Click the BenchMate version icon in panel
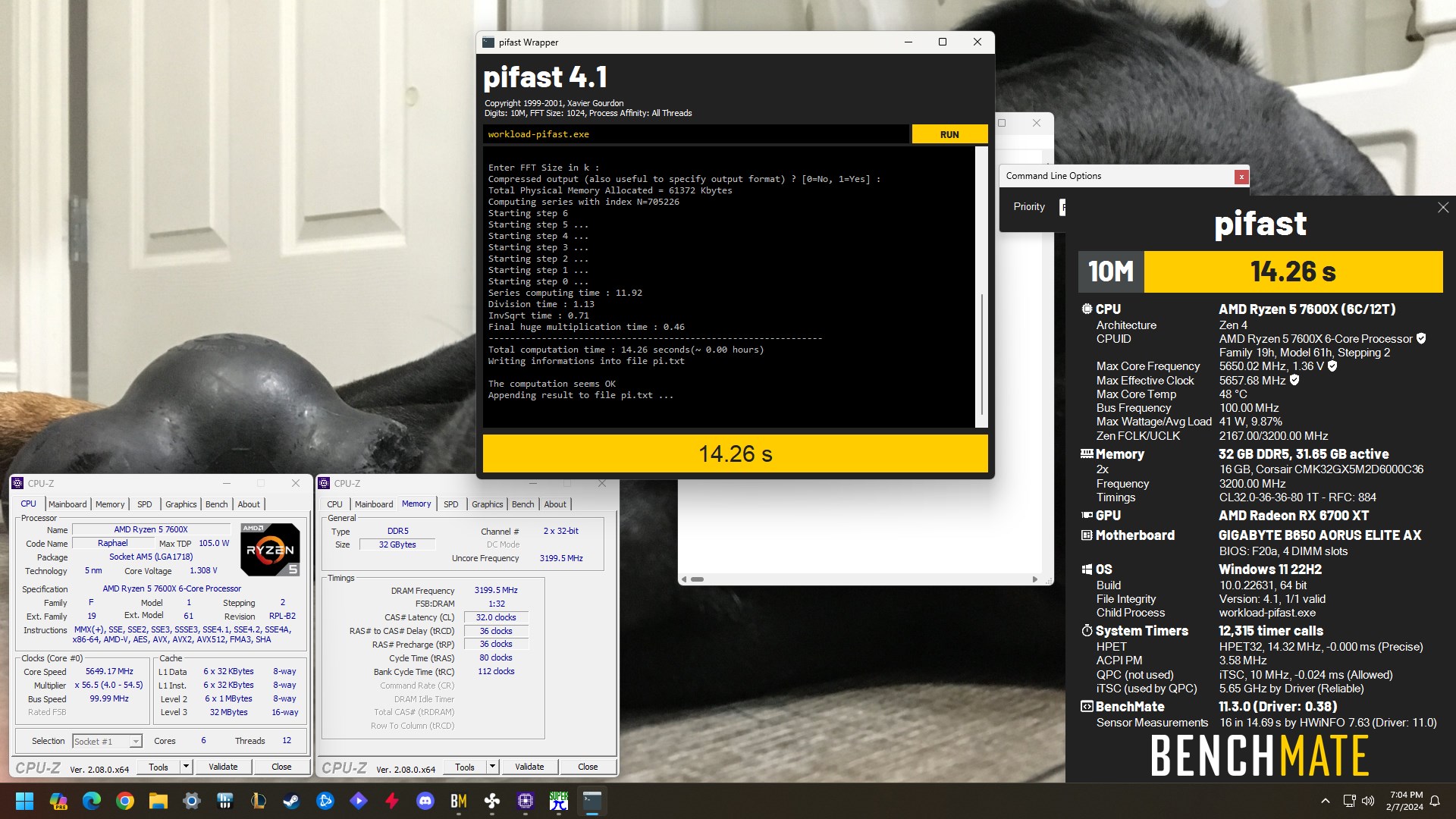1456x819 pixels. (x=1087, y=707)
